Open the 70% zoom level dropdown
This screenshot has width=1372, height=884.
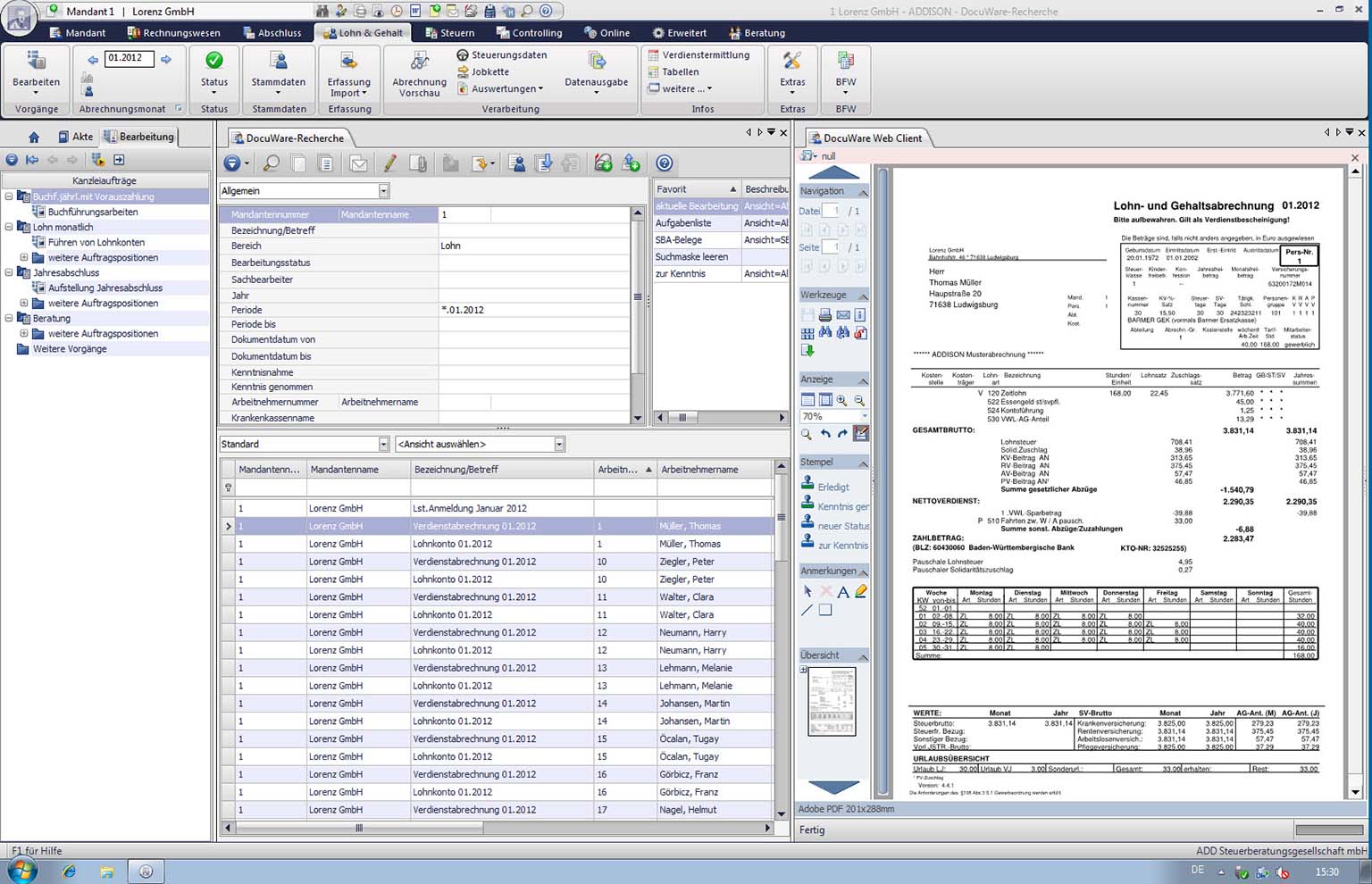point(864,417)
